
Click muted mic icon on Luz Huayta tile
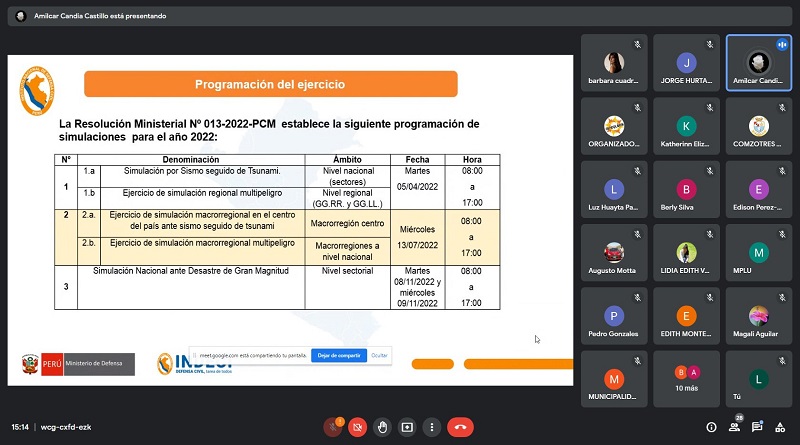click(638, 171)
